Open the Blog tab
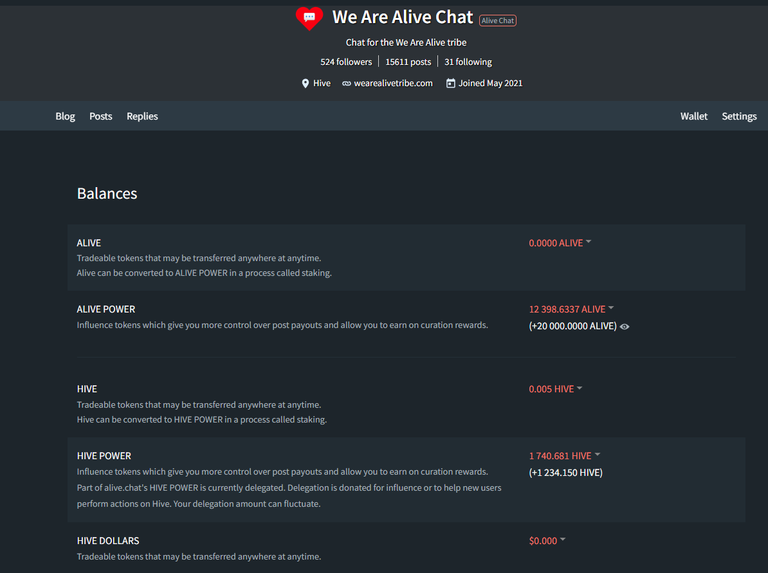768x573 pixels. coord(65,116)
